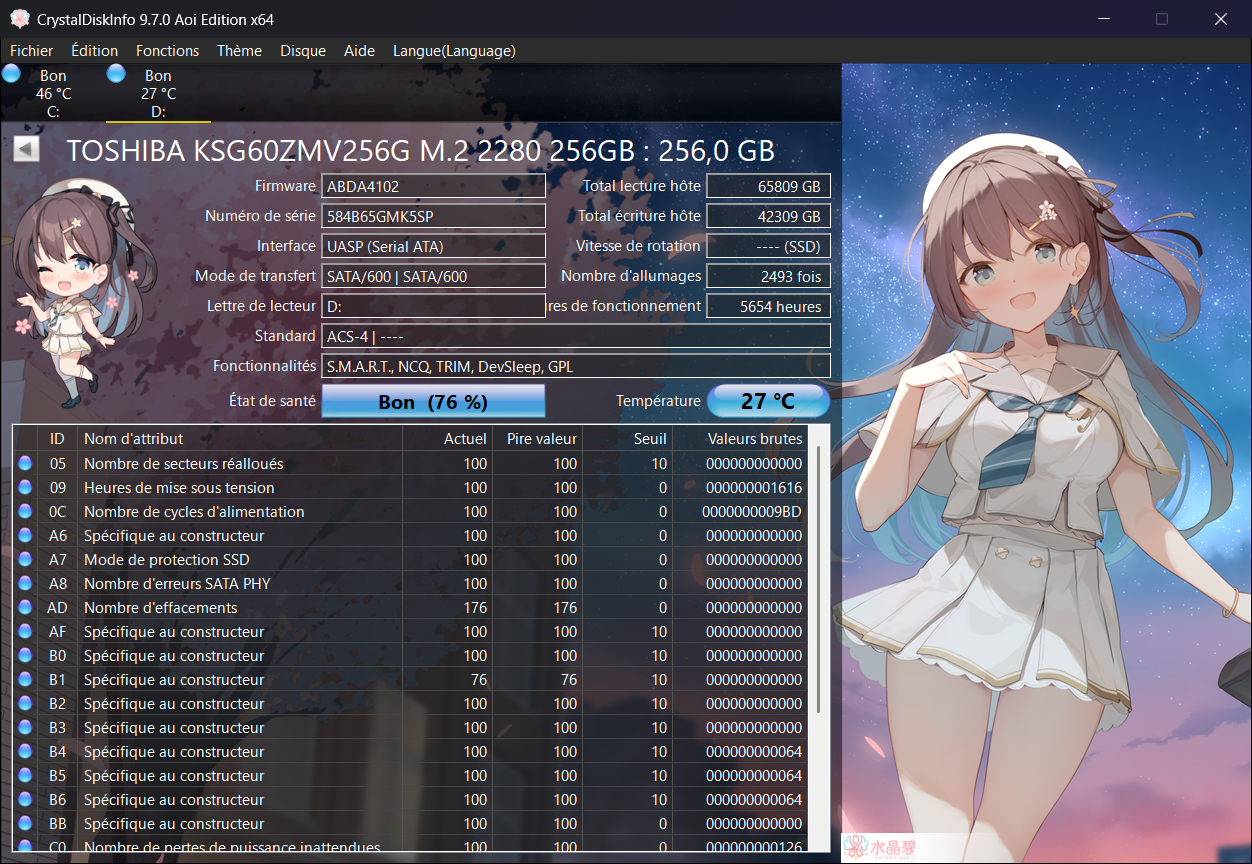Click the ID column header

[x=57, y=438]
